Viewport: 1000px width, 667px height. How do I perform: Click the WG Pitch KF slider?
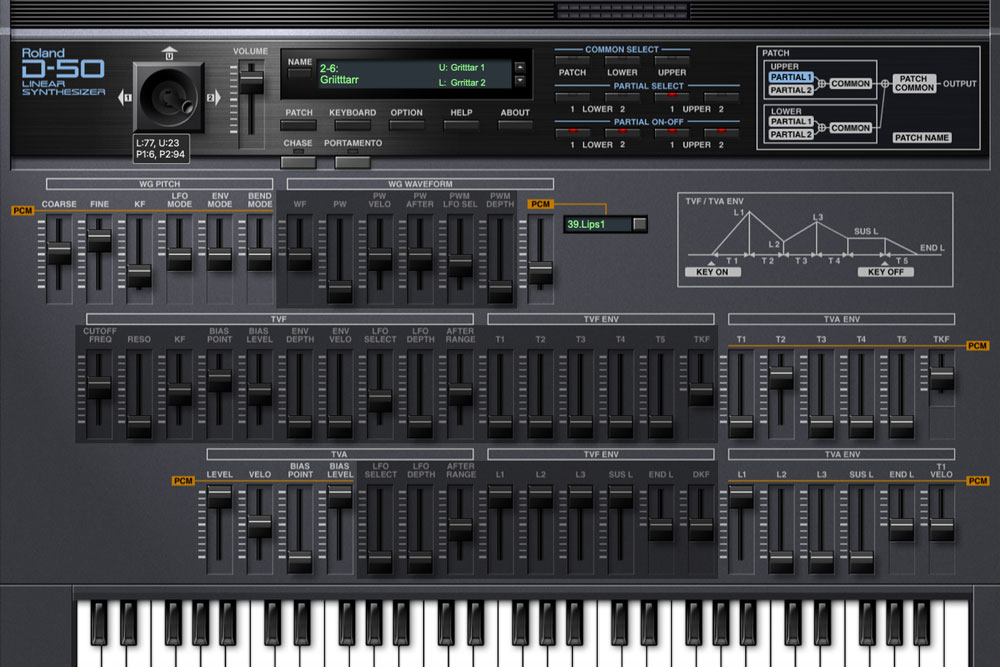[x=139, y=275]
